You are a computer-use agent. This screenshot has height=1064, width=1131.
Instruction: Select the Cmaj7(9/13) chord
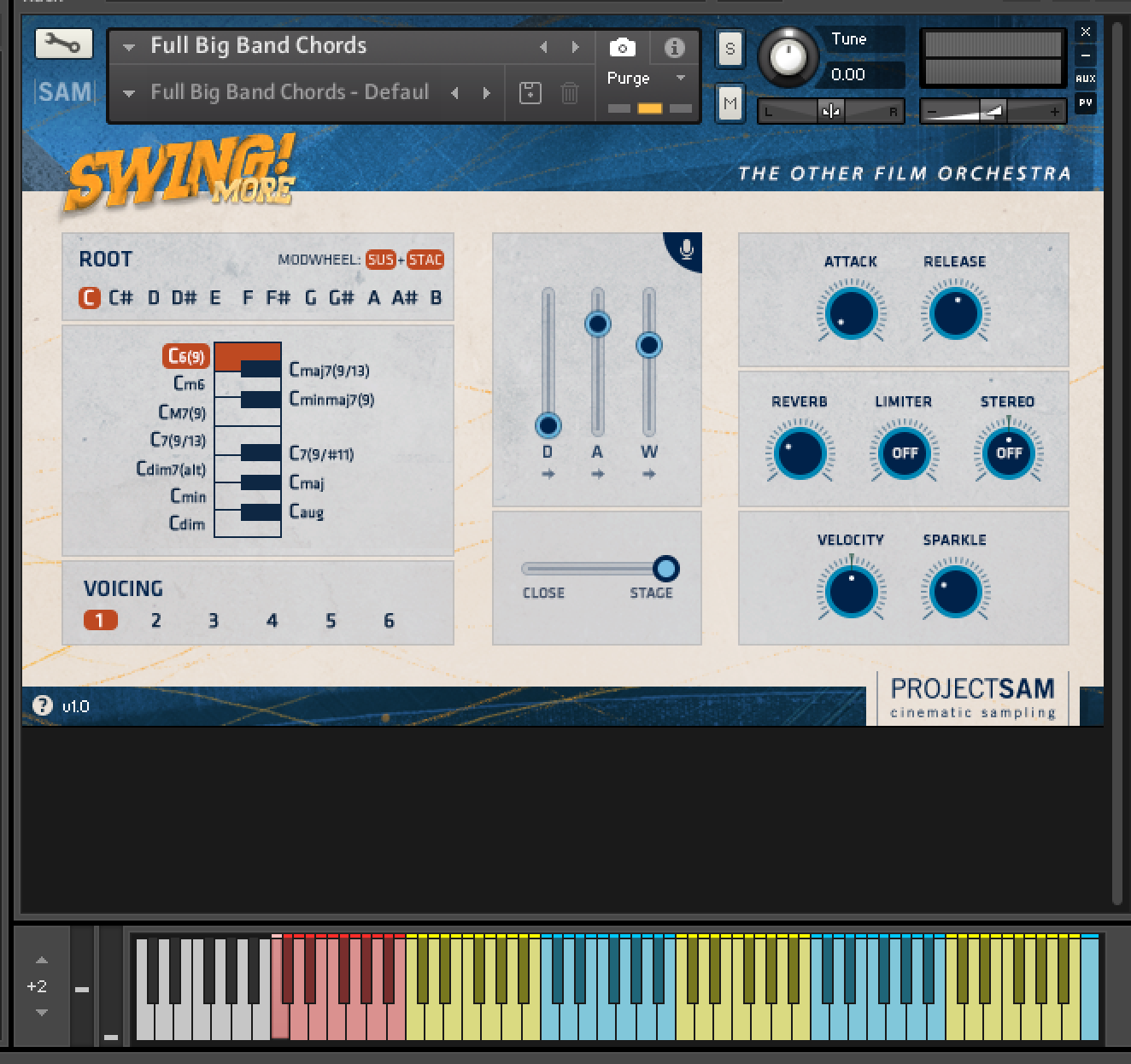pyautogui.click(x=329, y=370)
